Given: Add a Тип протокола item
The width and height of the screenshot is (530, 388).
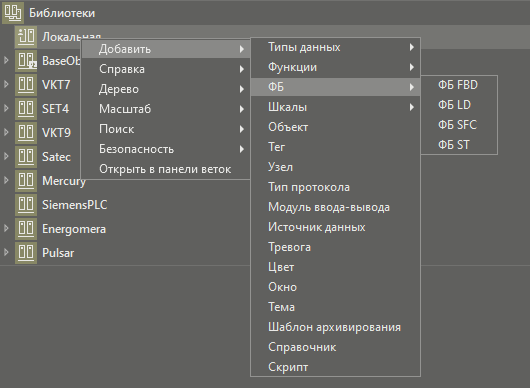Looking at the screenshot, I should [335, 187].
